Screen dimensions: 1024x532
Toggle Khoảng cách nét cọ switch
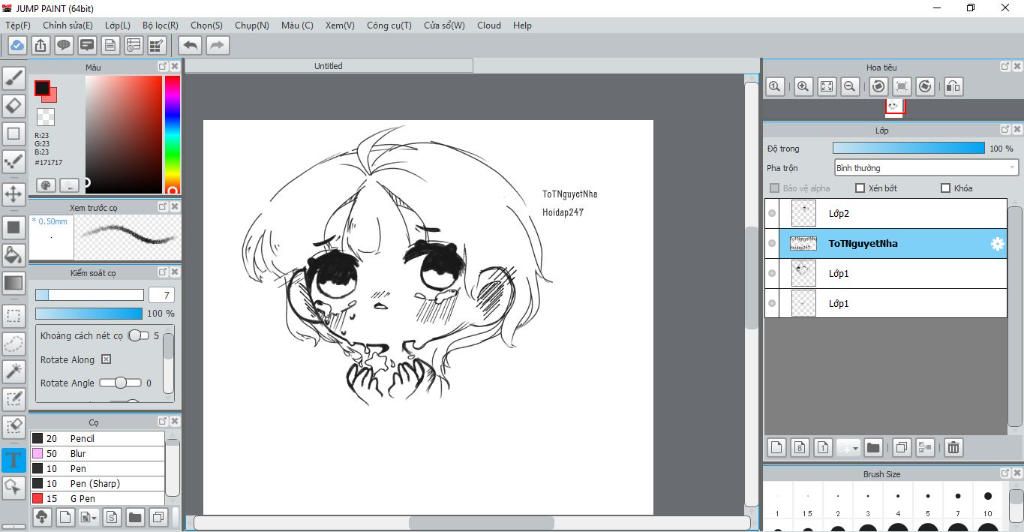pyautogui.click(x=138, y=335)
